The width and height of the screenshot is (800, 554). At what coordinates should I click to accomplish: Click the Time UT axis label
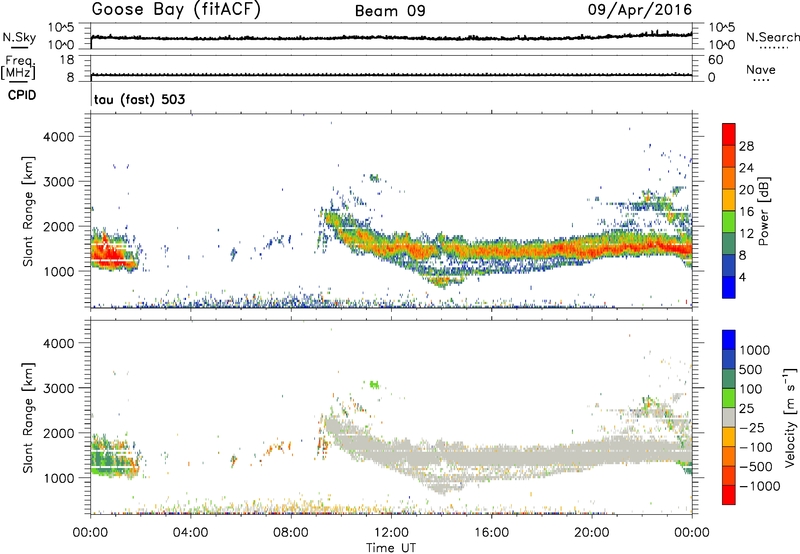391,547
